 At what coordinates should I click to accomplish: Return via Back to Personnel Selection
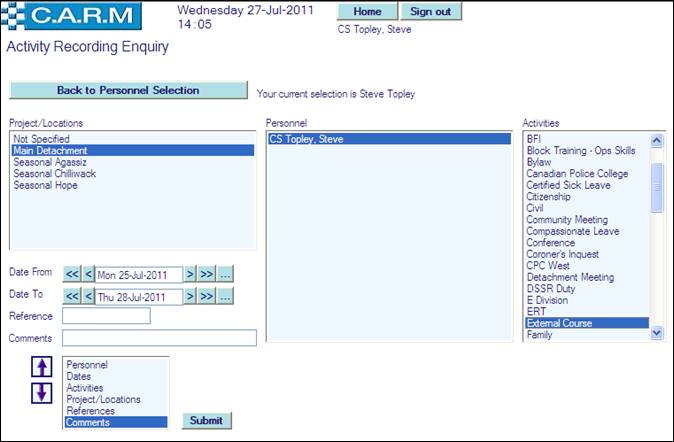click(128, 90)
